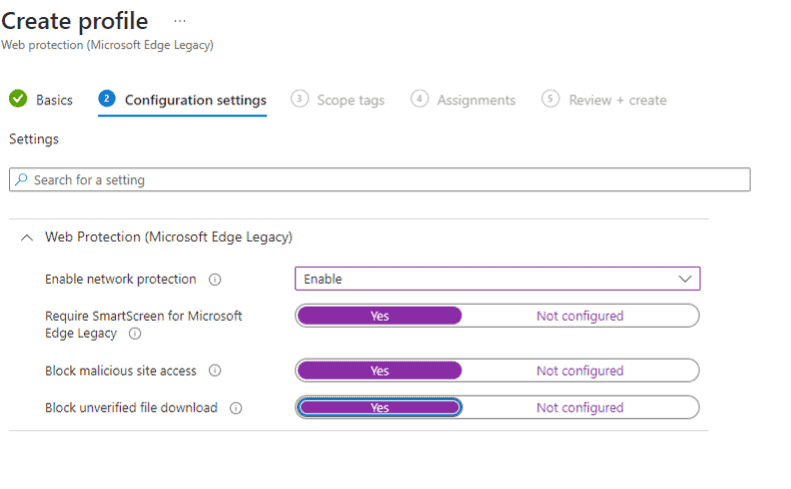Click the green Basics completed checkmark icon
This screenshot has height=489, width=791.
pos(18,99)
